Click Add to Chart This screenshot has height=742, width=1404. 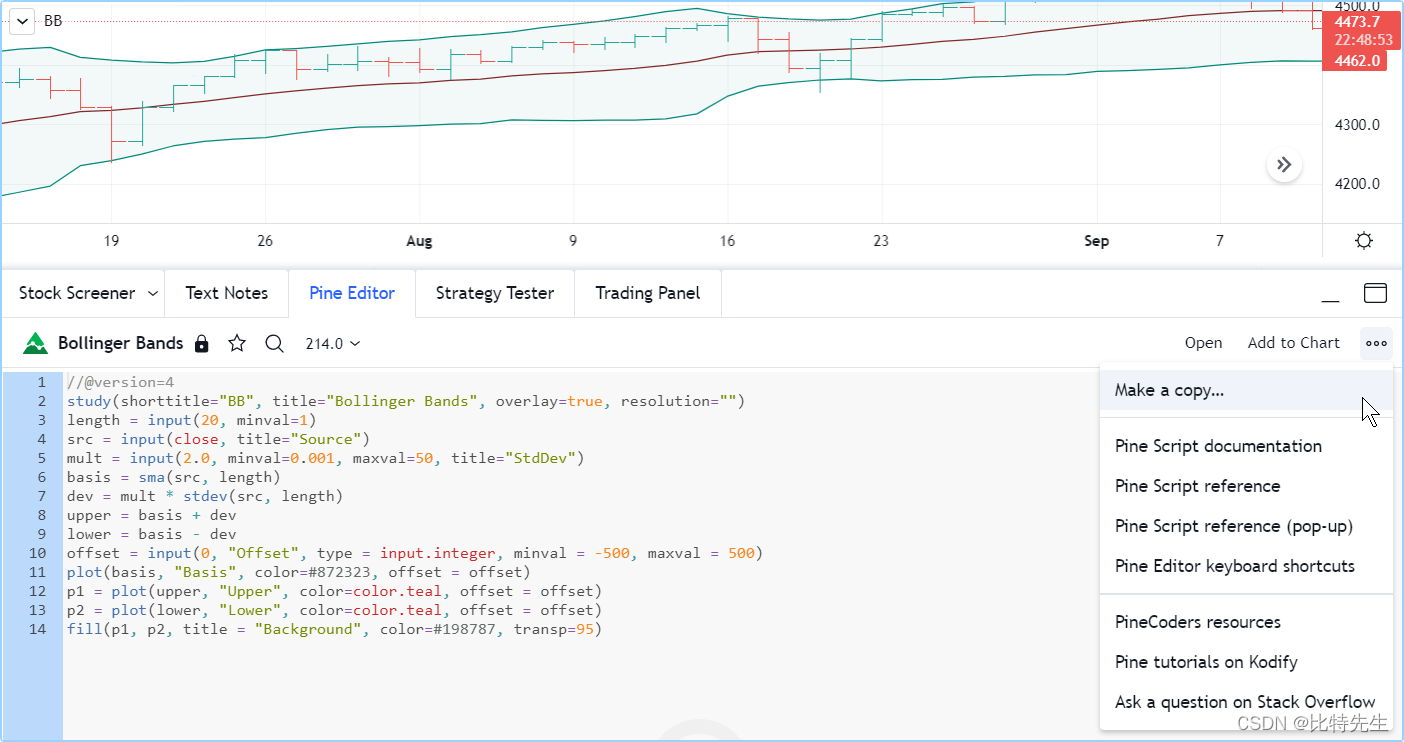(1293, 342)
